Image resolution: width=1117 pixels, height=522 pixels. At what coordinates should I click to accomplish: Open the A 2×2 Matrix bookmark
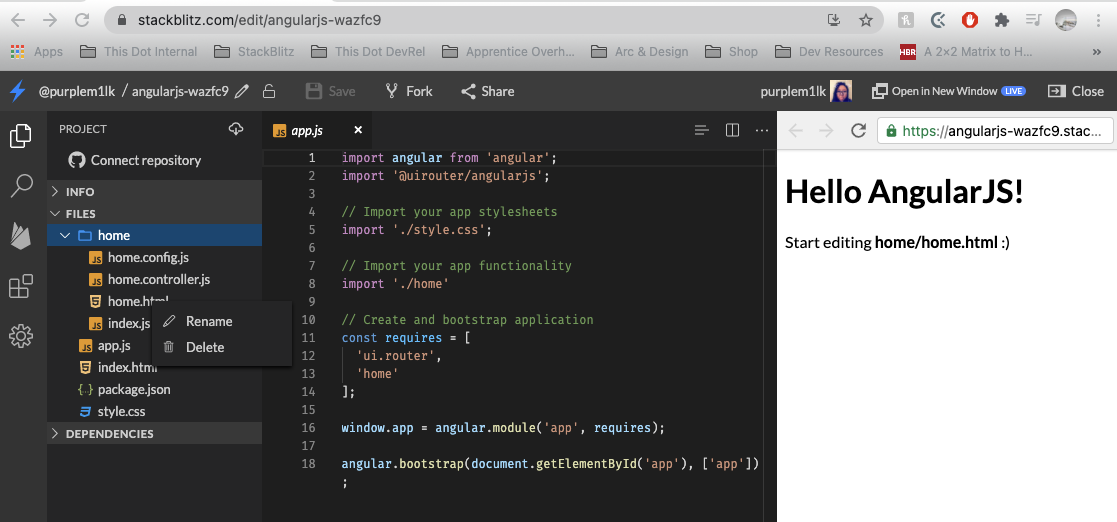966,51
